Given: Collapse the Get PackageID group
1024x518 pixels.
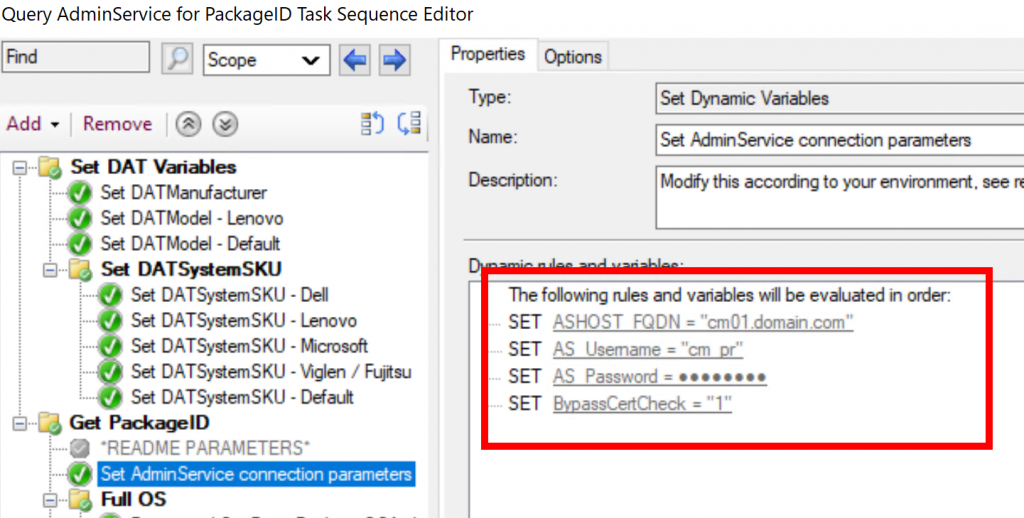Looking at the screenshot, I should click(x=19, y=424).
